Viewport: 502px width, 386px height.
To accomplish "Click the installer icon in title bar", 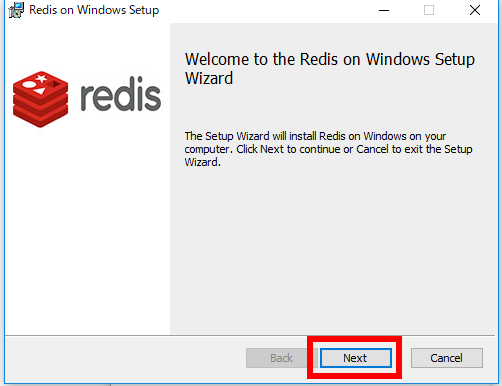I will click(16, 10).
